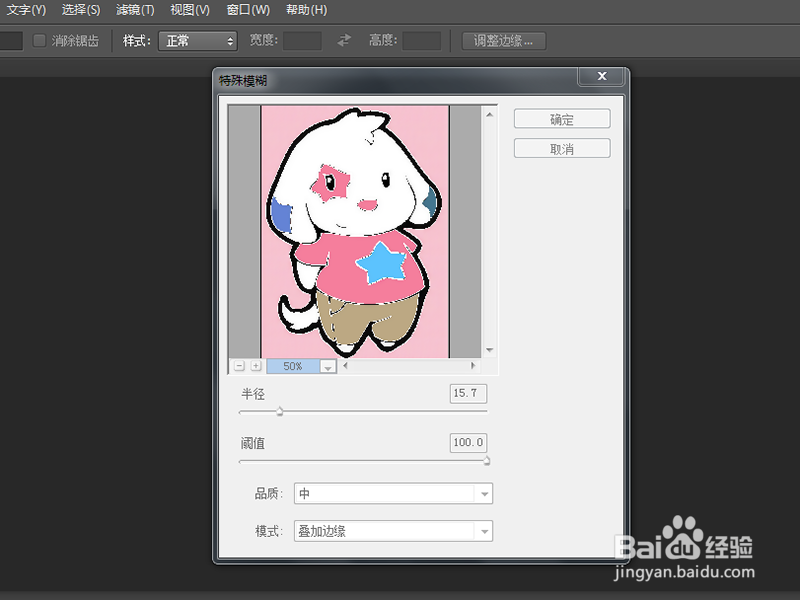Image resolution: width=800 pixels, height=600 pixels.
Task: Click the 调整边缘 refine edge button
Action: 504,41
